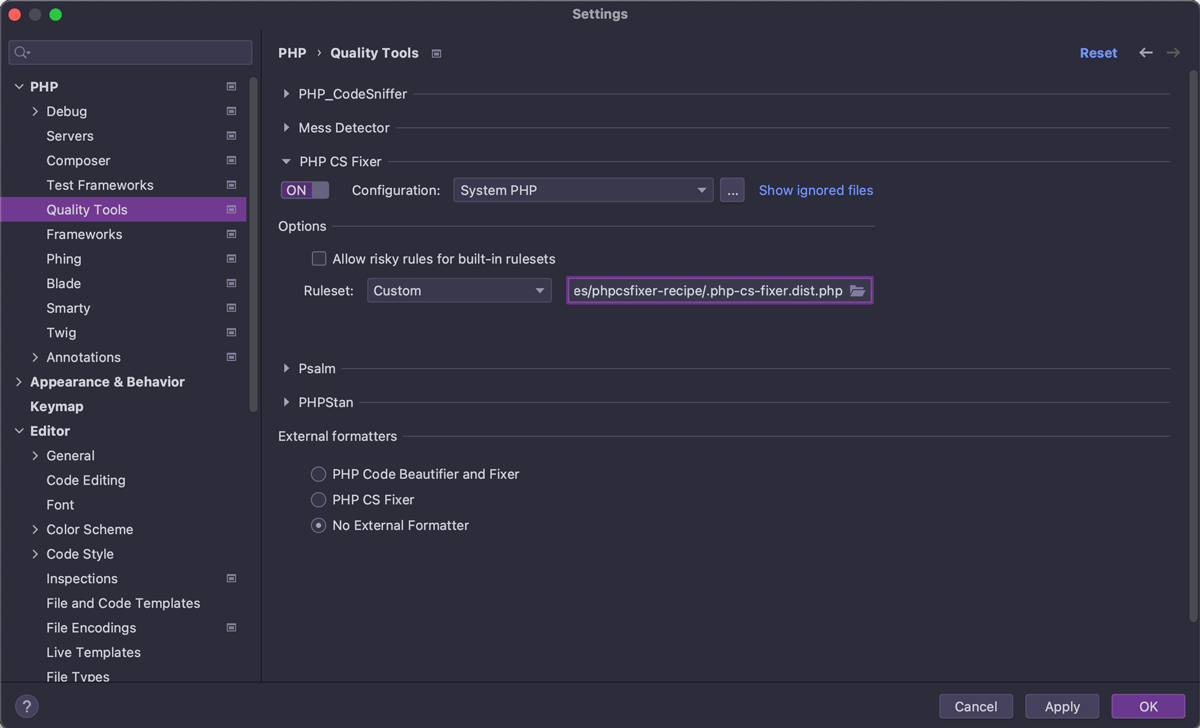Click the screen icon next to File Encodings
The height and width of the screenshot is (728, 1200).
(230, 627)
